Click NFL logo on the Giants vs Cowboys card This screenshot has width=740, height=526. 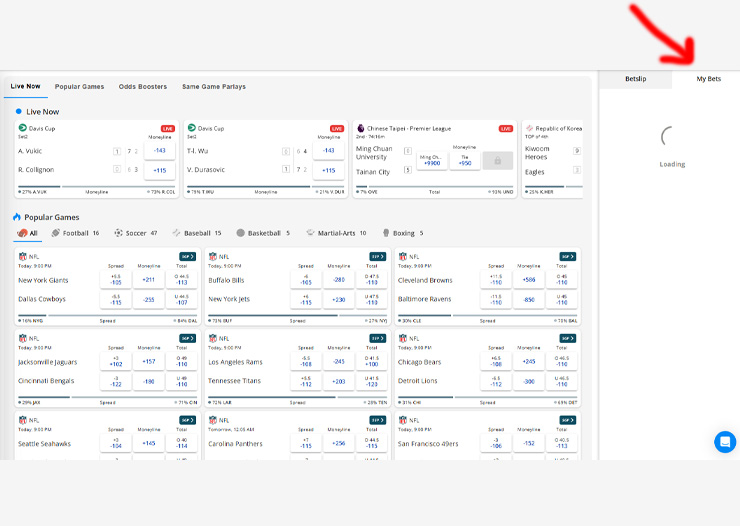tap(22, 256)
